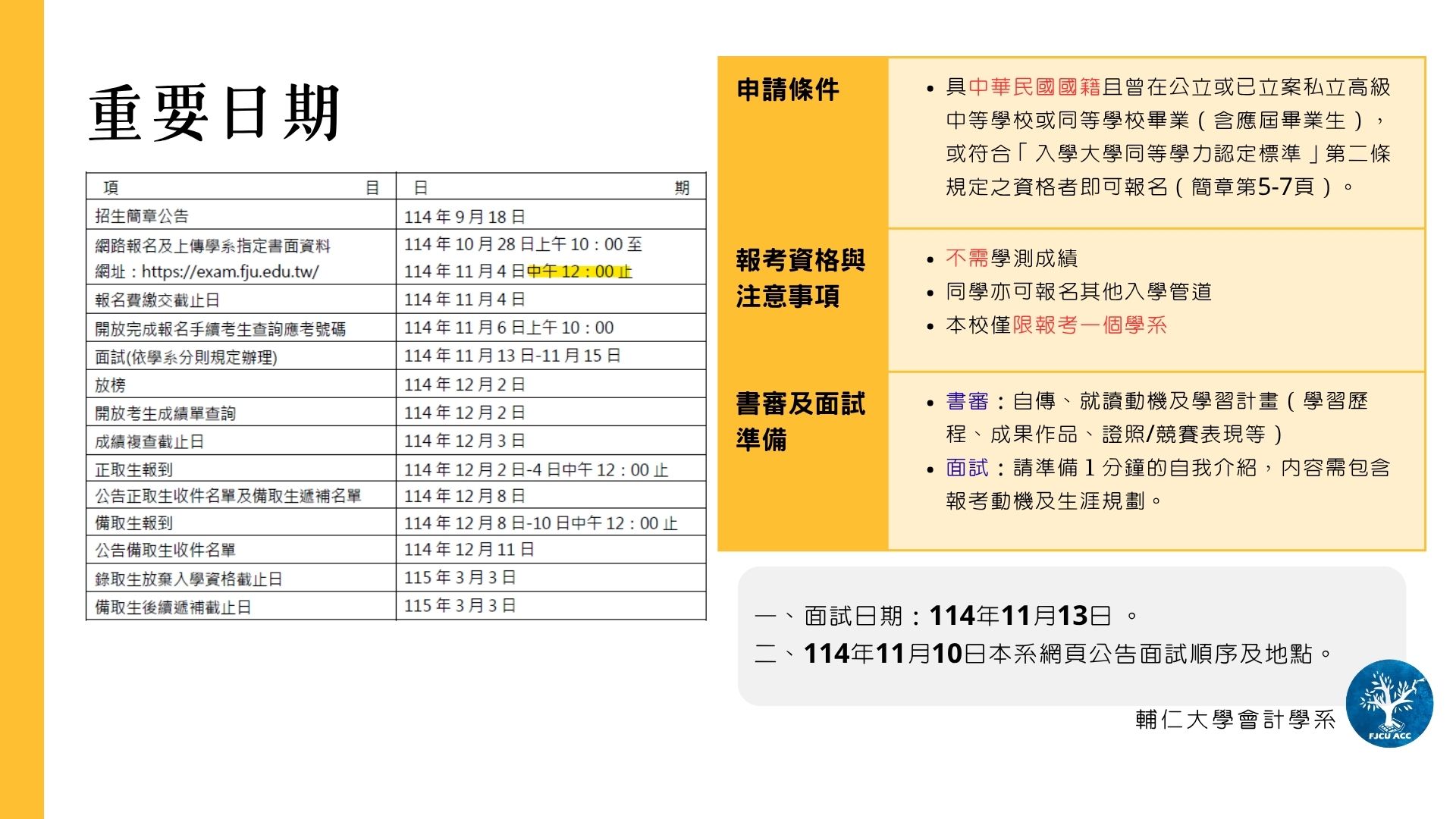Click the 放榜 row date 114年12月2日
Viewport: 1456px width, 819px height.
pyautogui.click(x=464, y=384)
